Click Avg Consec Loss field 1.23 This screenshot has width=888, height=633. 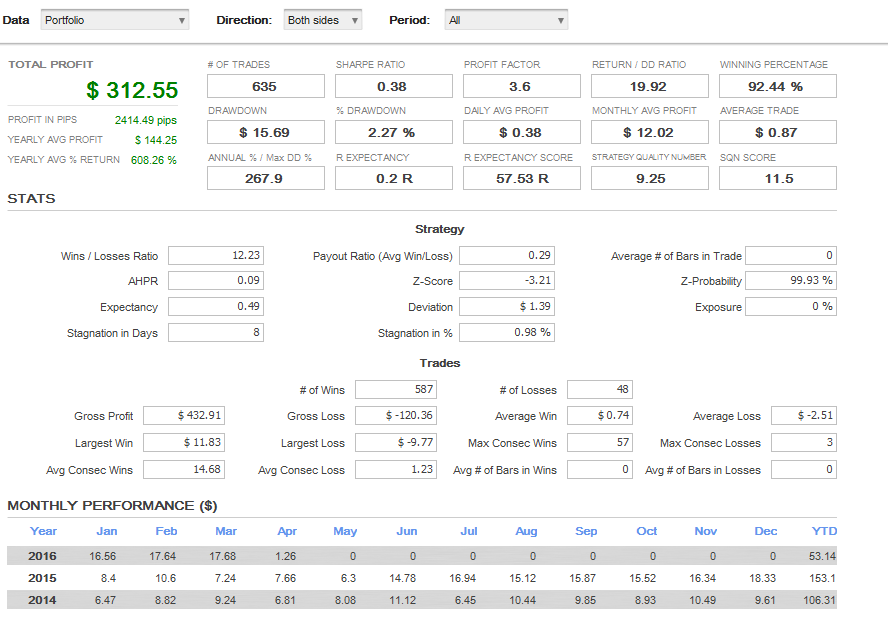point(396,469)
